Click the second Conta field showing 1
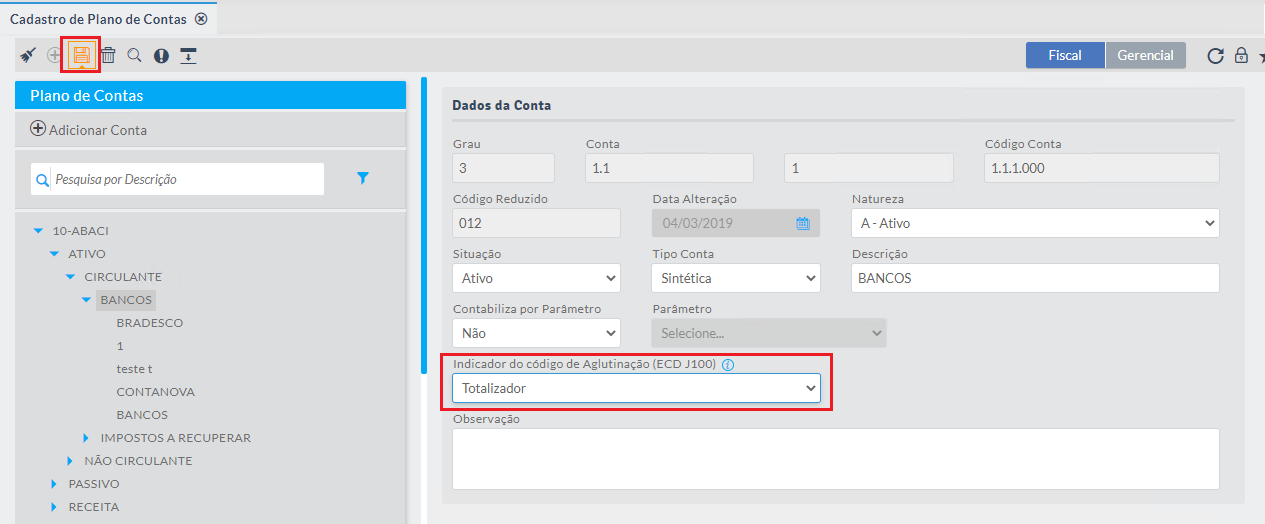 868,168
